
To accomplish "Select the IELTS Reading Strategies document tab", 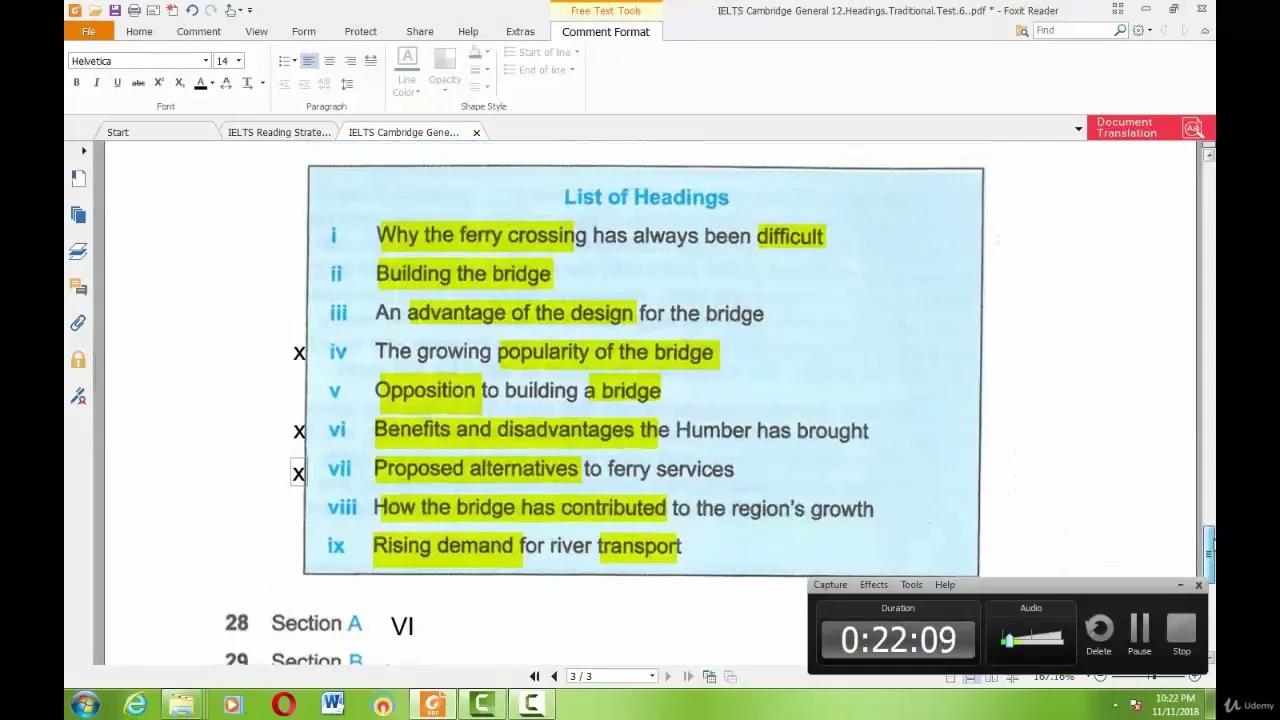I will tap(280, 131).
